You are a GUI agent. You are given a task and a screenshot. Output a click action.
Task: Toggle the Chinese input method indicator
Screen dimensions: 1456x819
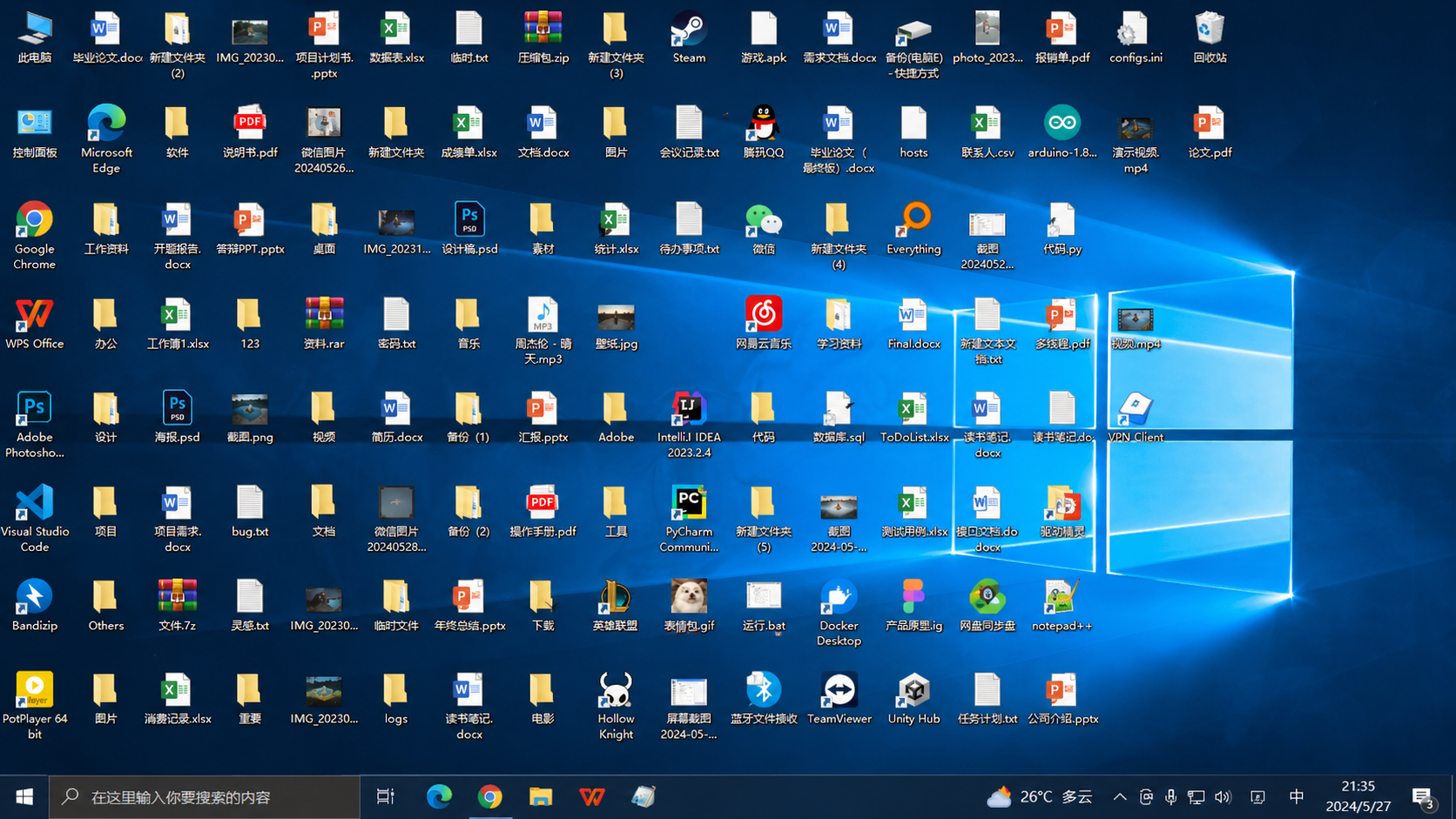(x=1296, y=796)
